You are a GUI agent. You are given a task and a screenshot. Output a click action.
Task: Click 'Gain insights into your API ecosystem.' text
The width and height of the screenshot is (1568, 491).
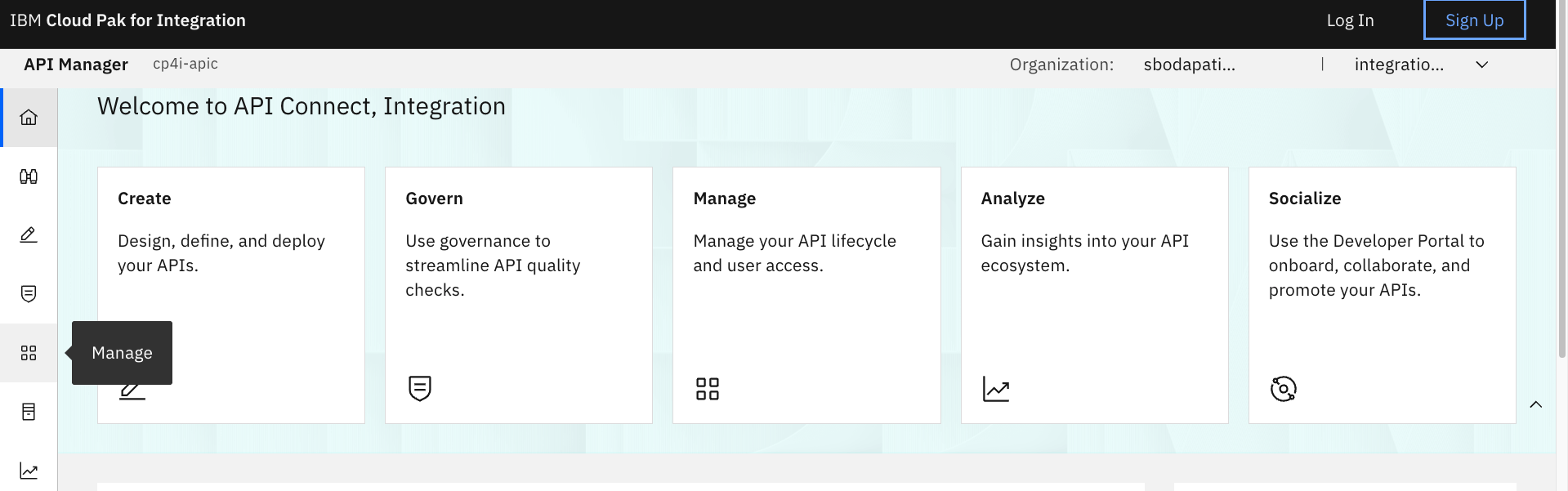click(x=1085, y=253)
